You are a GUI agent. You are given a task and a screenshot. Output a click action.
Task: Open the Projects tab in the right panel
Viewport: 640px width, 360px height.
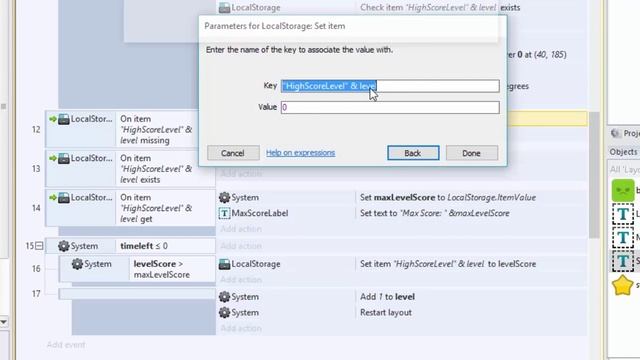[x=625, y=133]
